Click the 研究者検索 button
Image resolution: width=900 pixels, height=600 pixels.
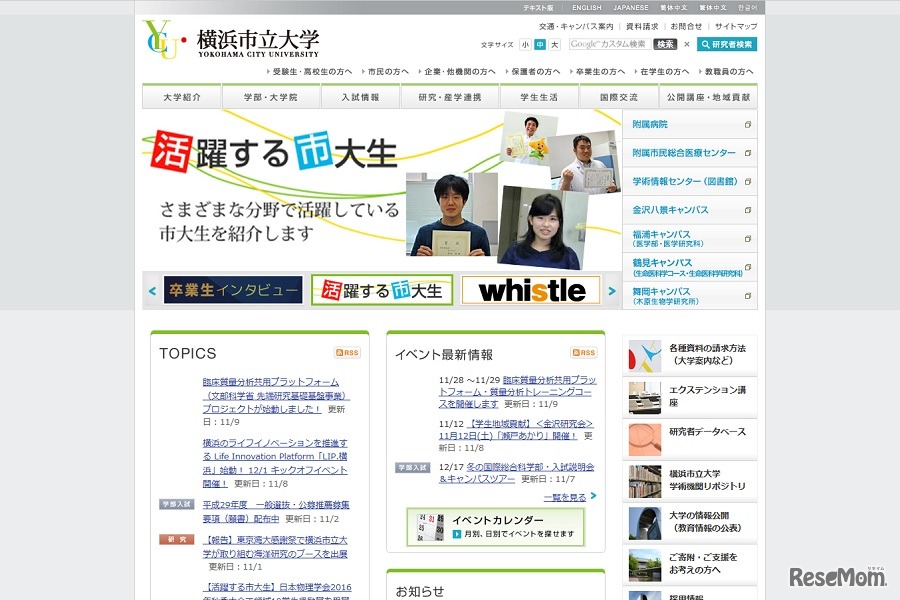727,44
